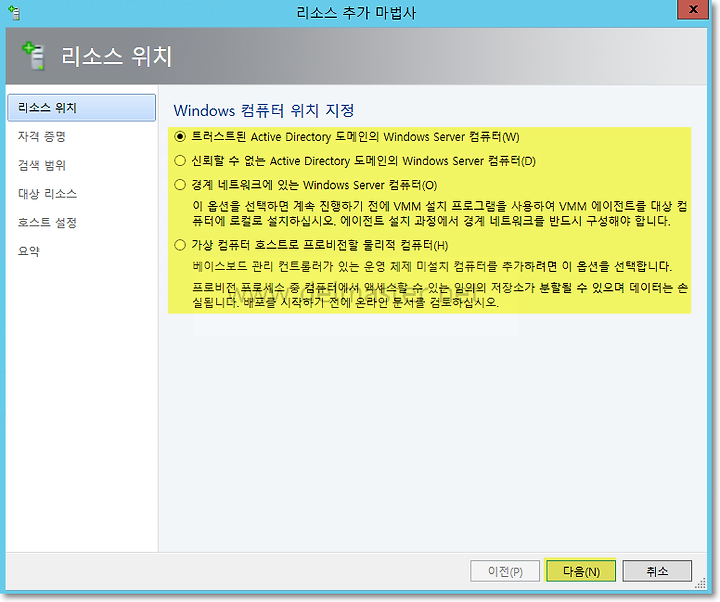This screenshot has height=602, width=720.
Task: Open the 검색 범위 wizard step
Action: (x=42, y=165)
